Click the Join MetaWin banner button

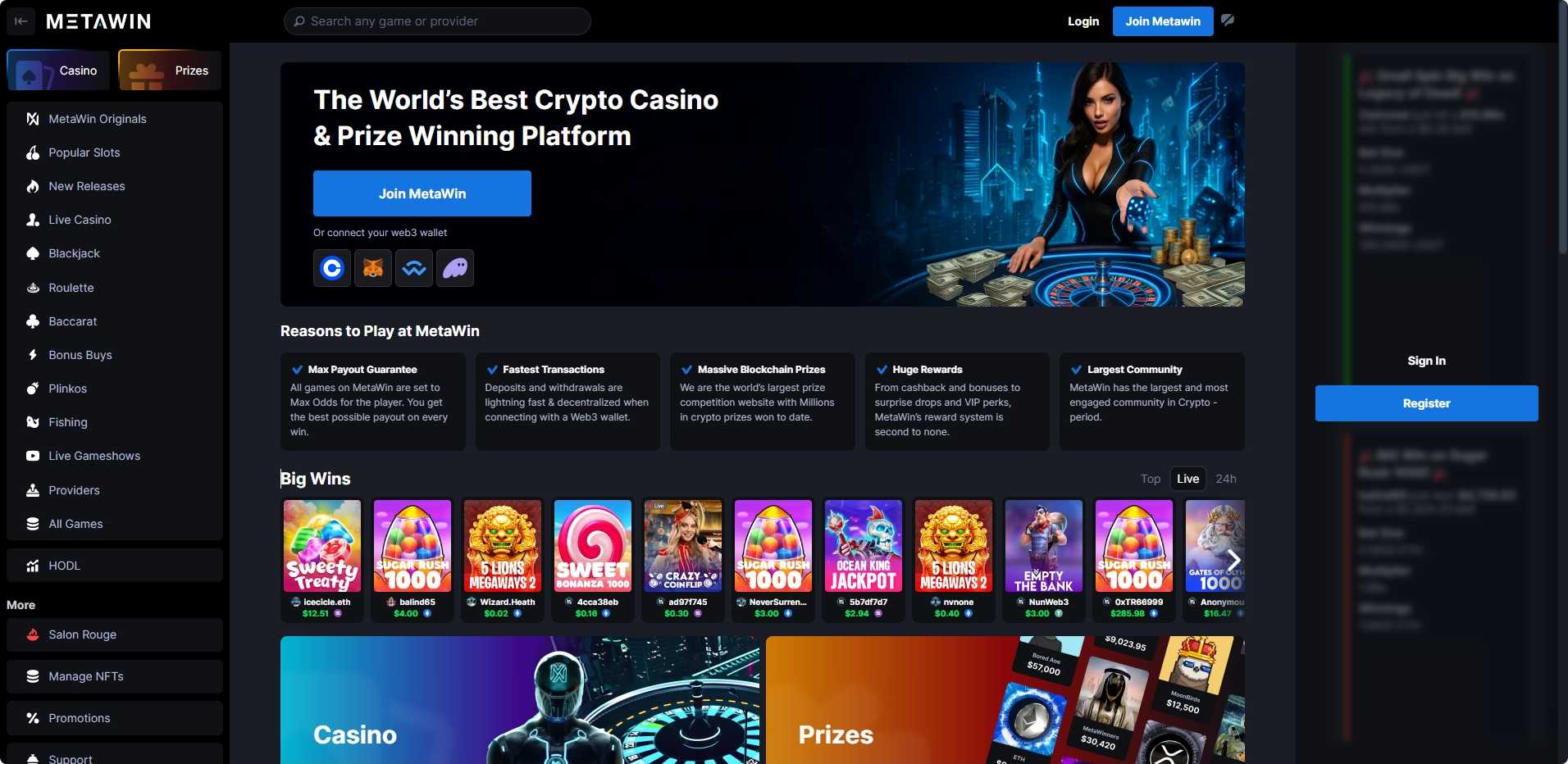[422, 193]
